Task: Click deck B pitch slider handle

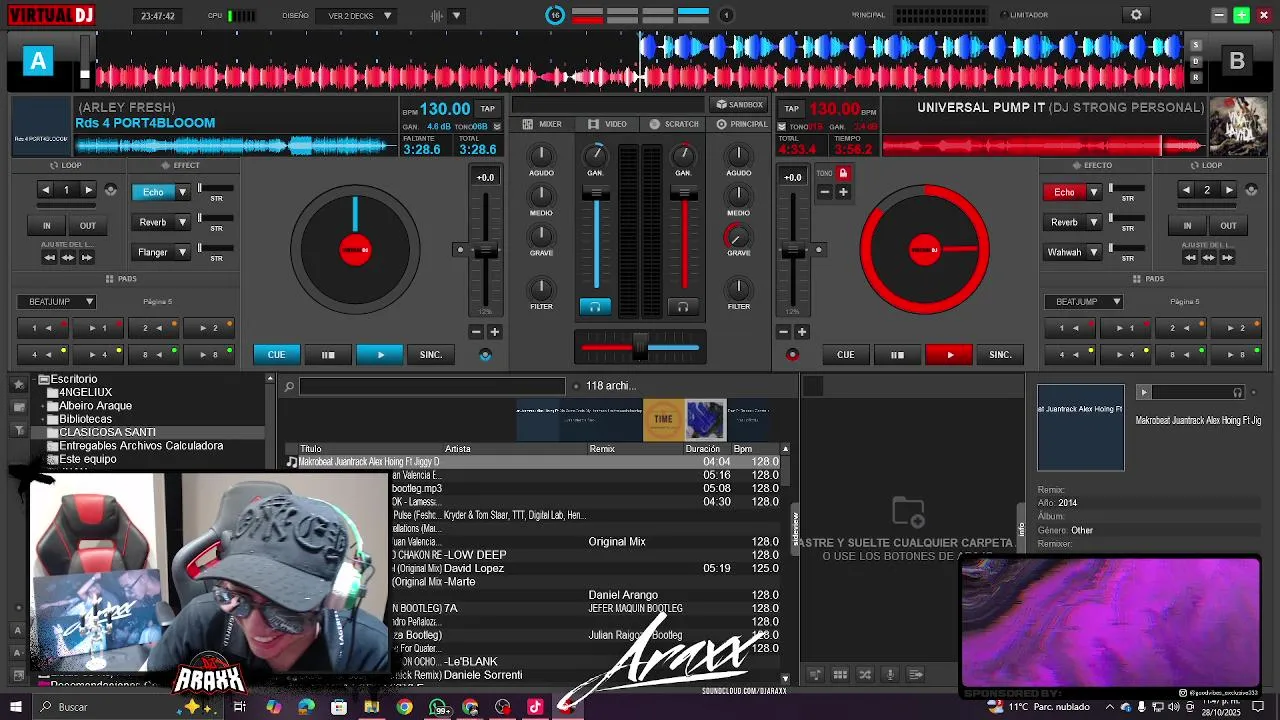Action: tap(793, 250)
